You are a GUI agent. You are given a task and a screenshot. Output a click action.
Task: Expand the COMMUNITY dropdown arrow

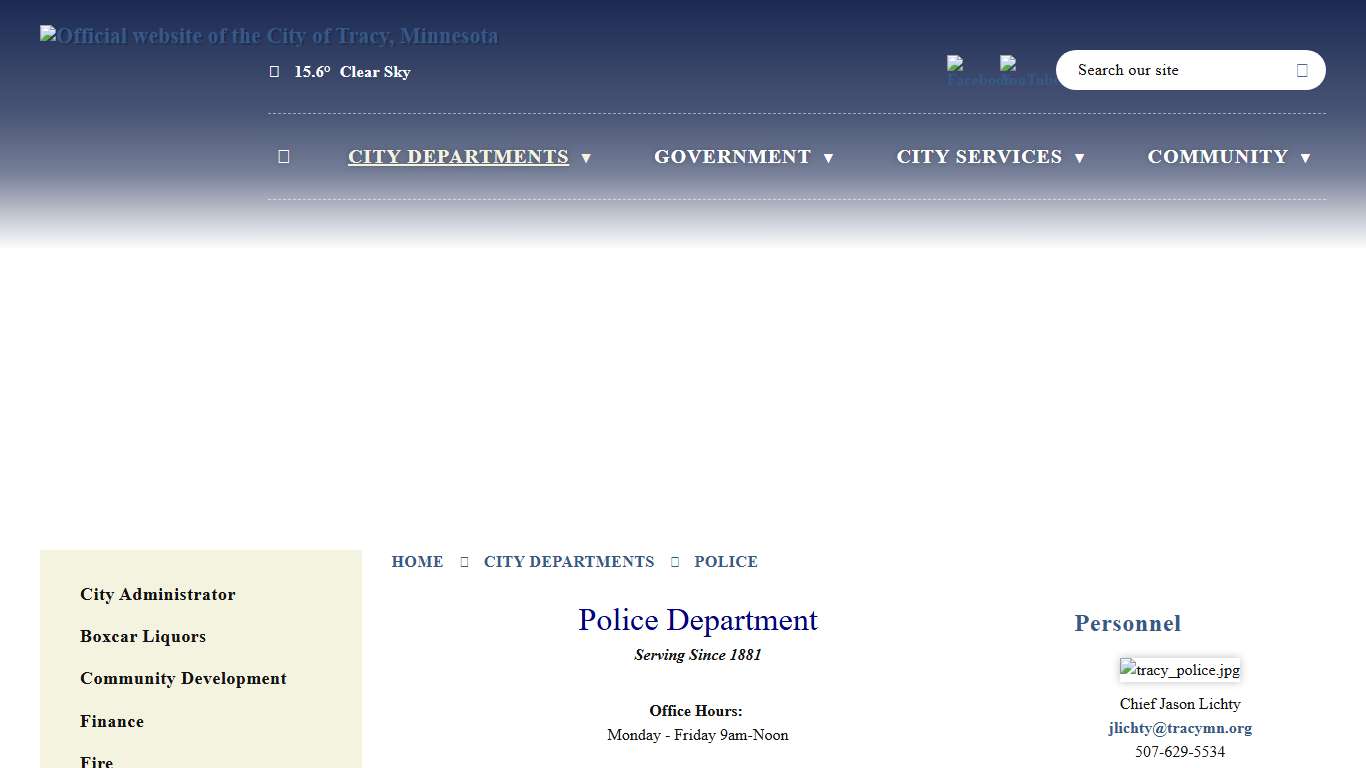coord(1306,158)
